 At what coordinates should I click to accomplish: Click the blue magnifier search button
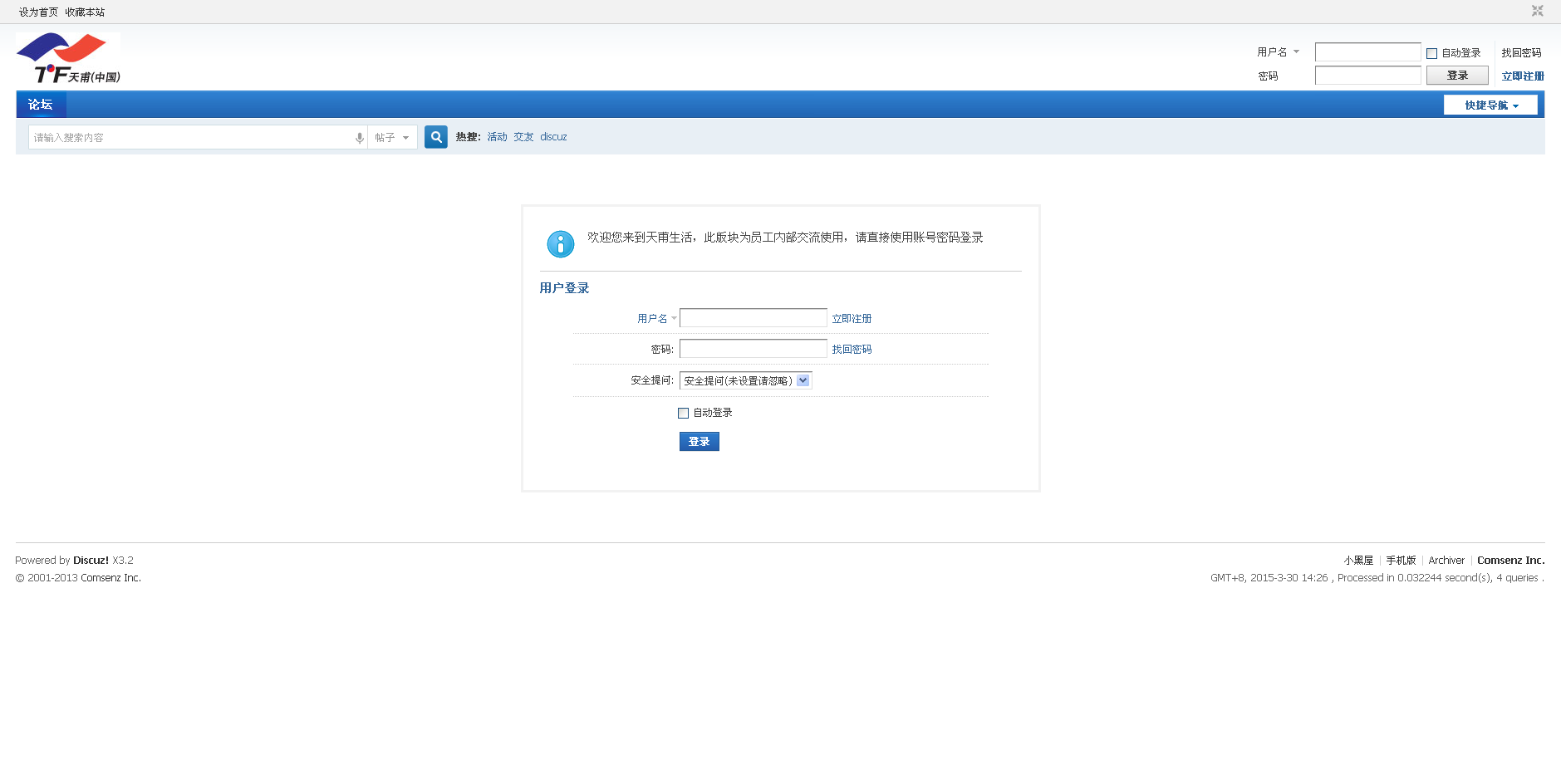click(x=435, y=137)
